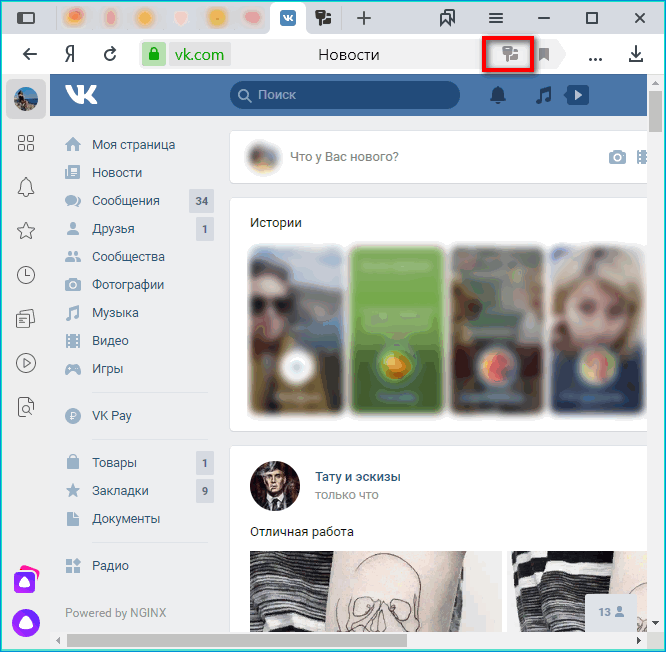Open the browser hamburger menu

click(x=496, y=18)
